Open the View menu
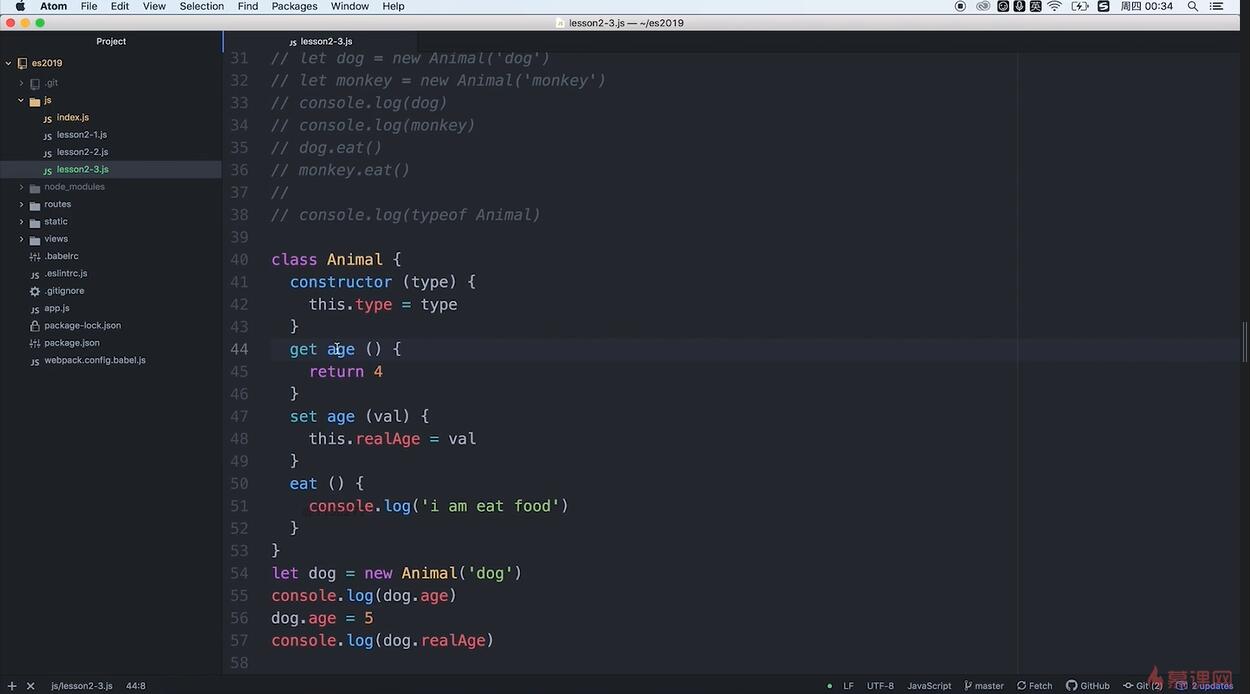 (155, 6)
